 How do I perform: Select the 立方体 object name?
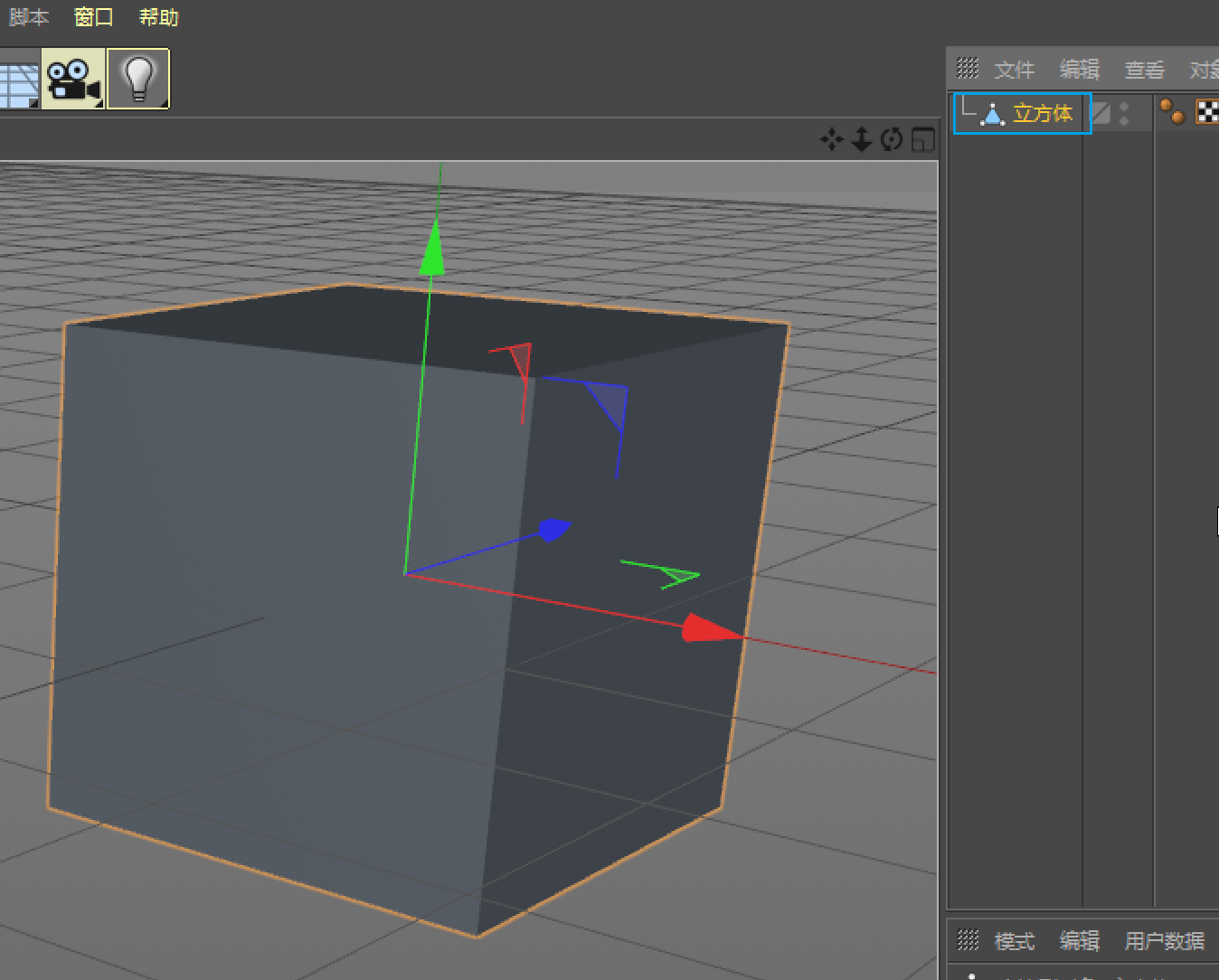pyautogui.click(x=1043, y=113)
